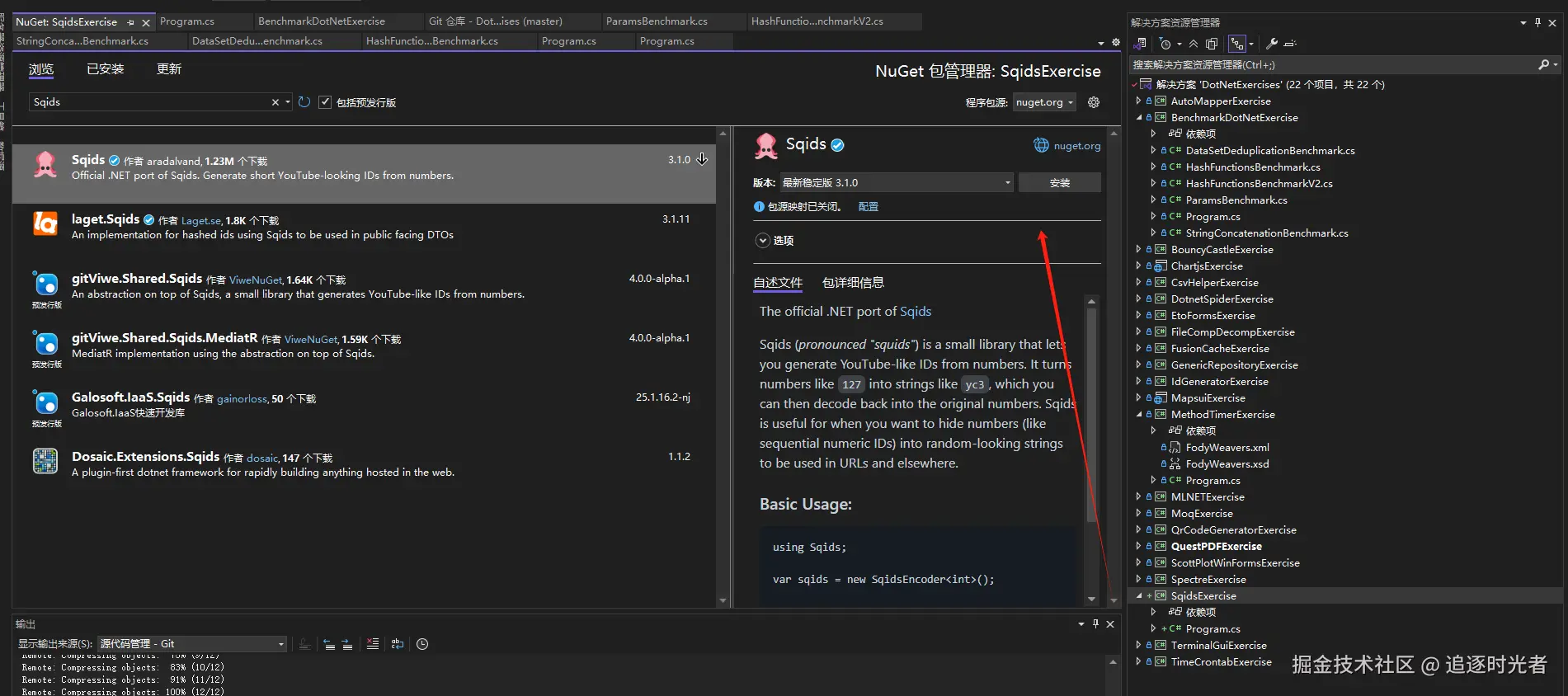Collapse the MethodTimerExercise project node
Viewport: 1568px width, 696px height.
(1139, 415)
